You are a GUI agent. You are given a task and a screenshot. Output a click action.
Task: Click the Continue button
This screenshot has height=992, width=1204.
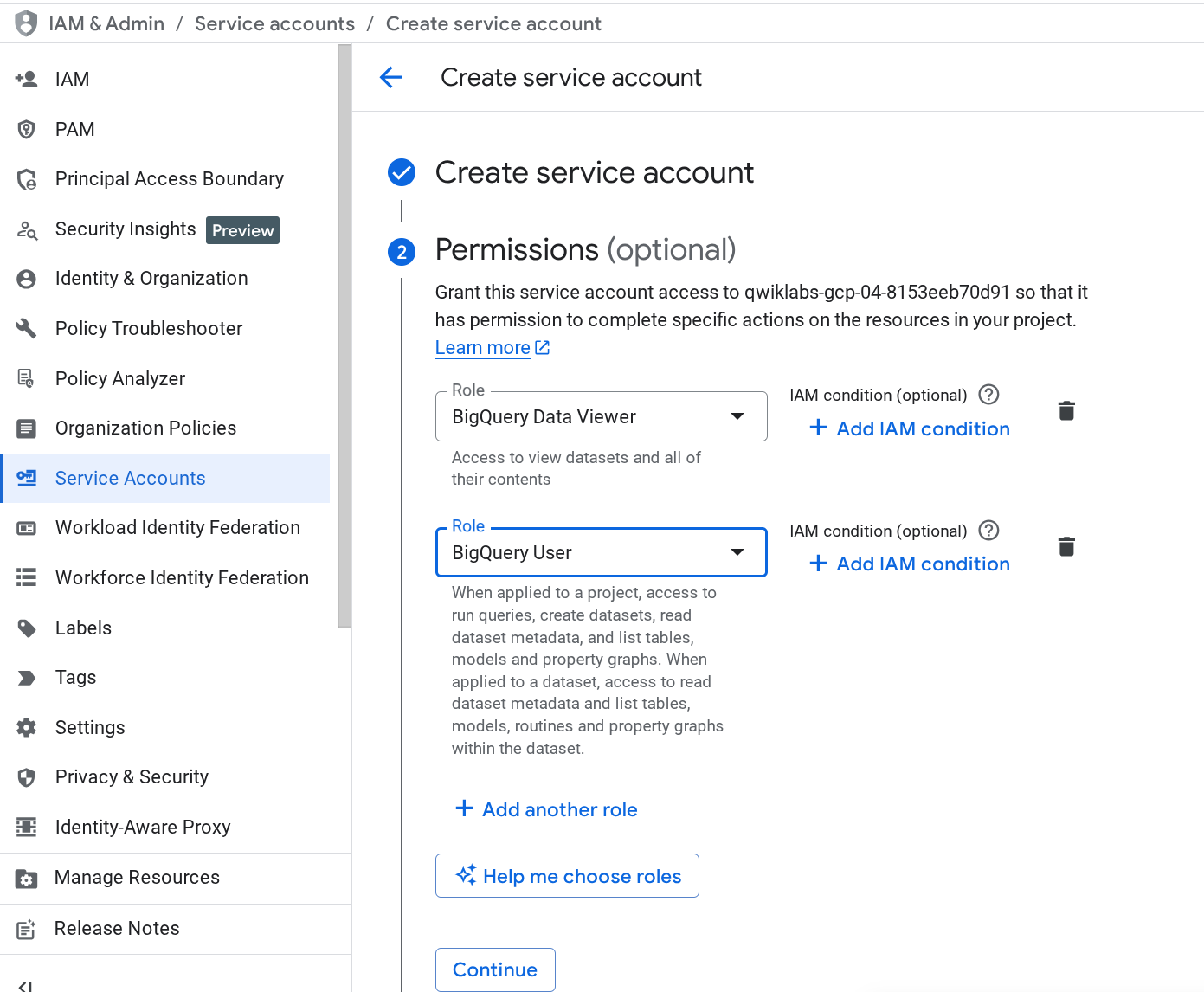(x=495, y=969)
